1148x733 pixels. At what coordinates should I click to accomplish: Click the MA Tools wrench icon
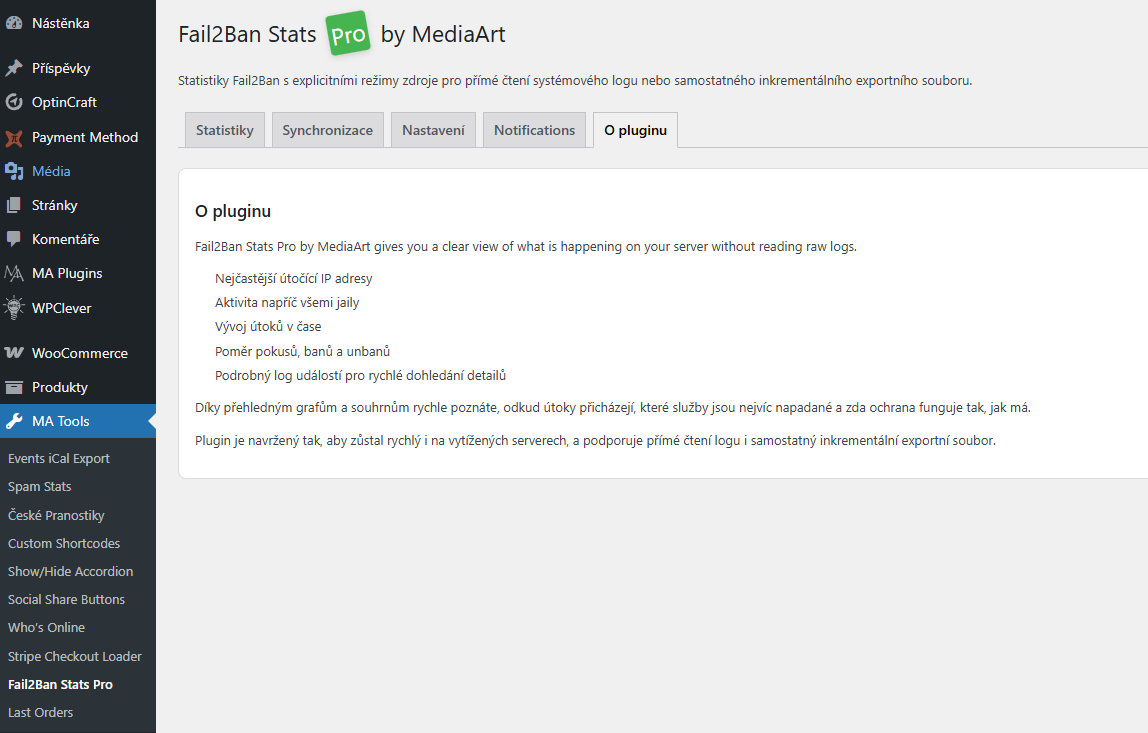tap(14, 421)
